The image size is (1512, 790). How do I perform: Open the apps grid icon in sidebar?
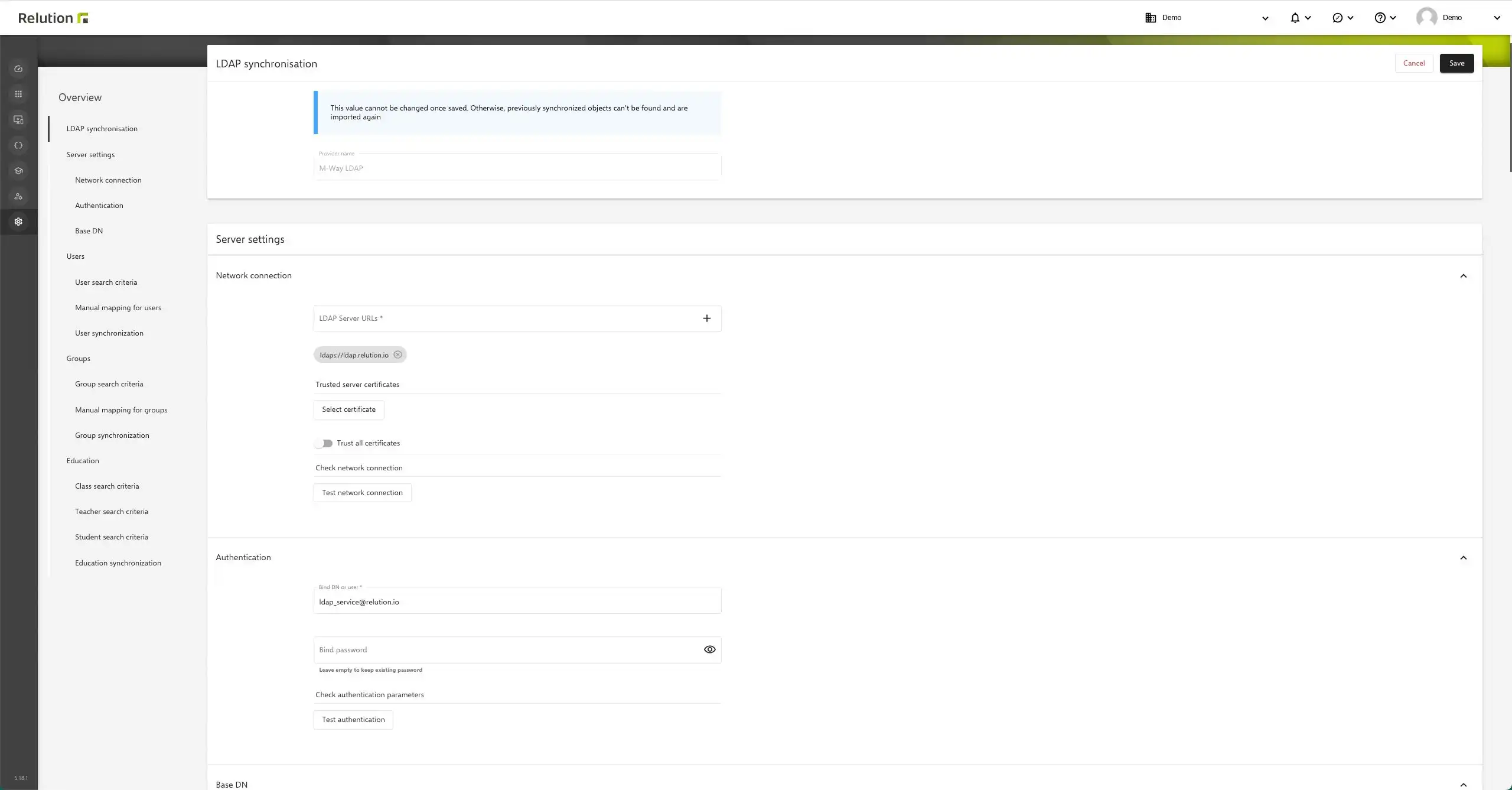click(x=18, y=94)
